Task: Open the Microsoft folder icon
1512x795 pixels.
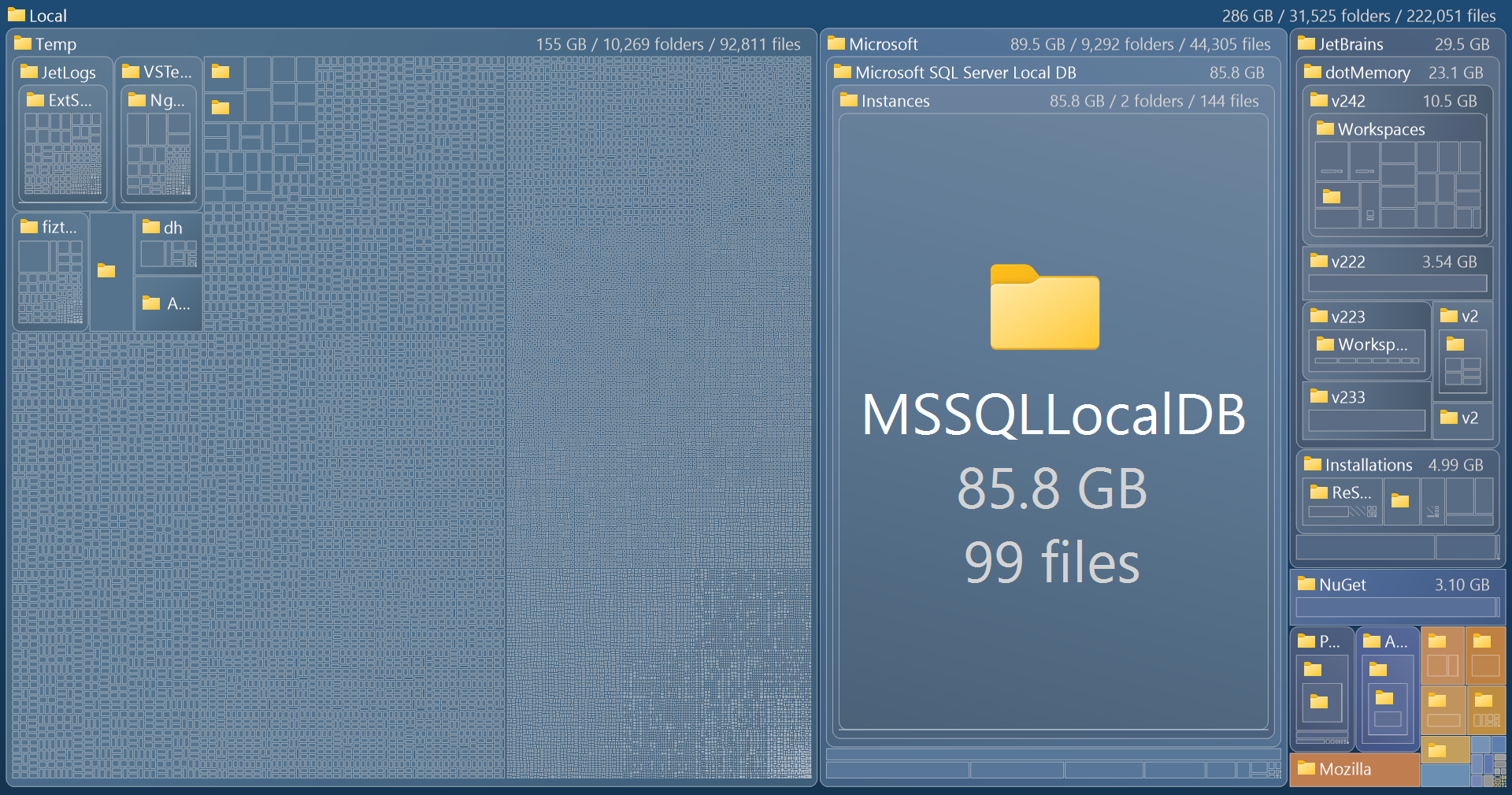Action: pyautogui.click(x=836, y=43)
